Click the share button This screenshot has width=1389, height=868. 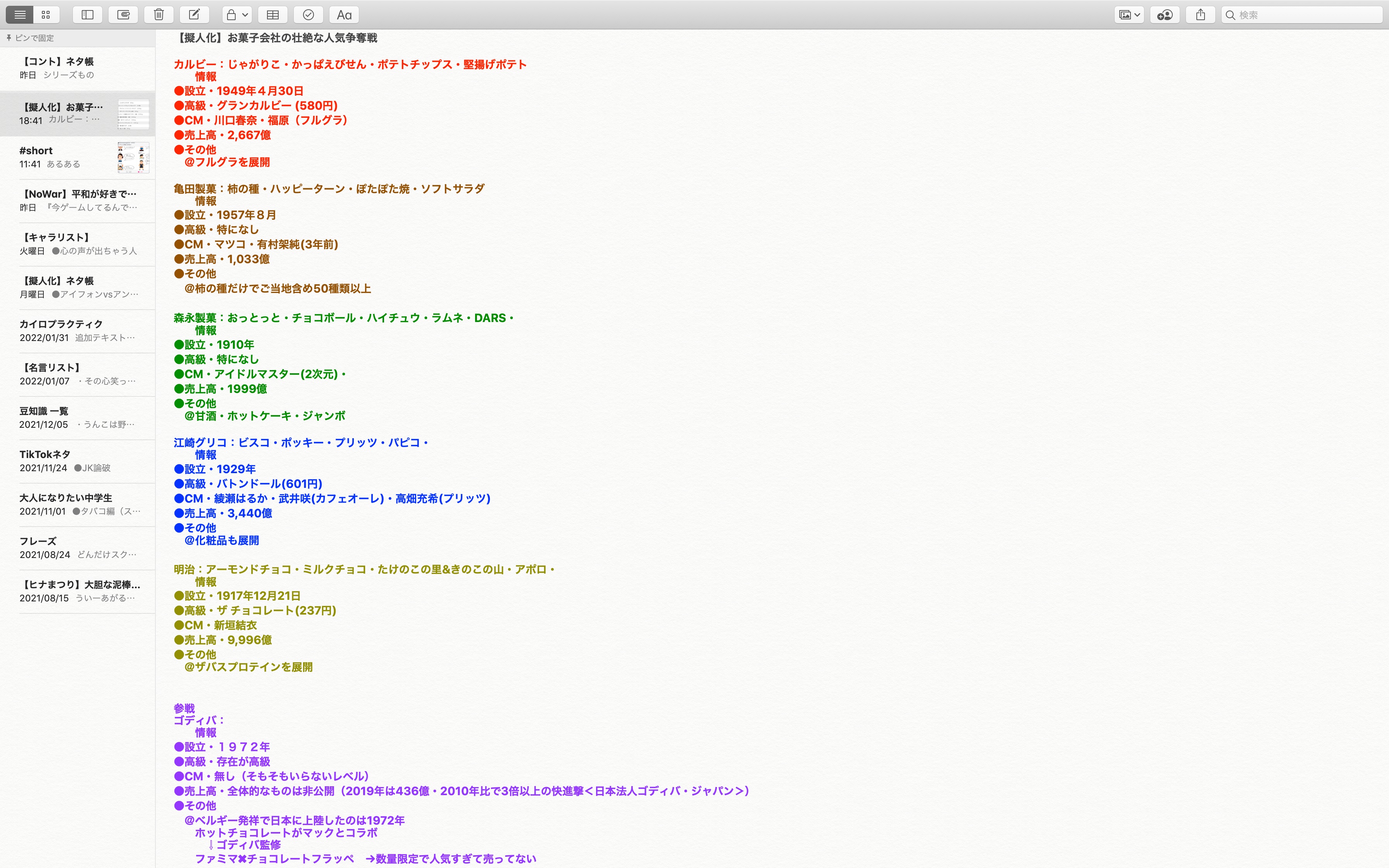coord(1200,15)
